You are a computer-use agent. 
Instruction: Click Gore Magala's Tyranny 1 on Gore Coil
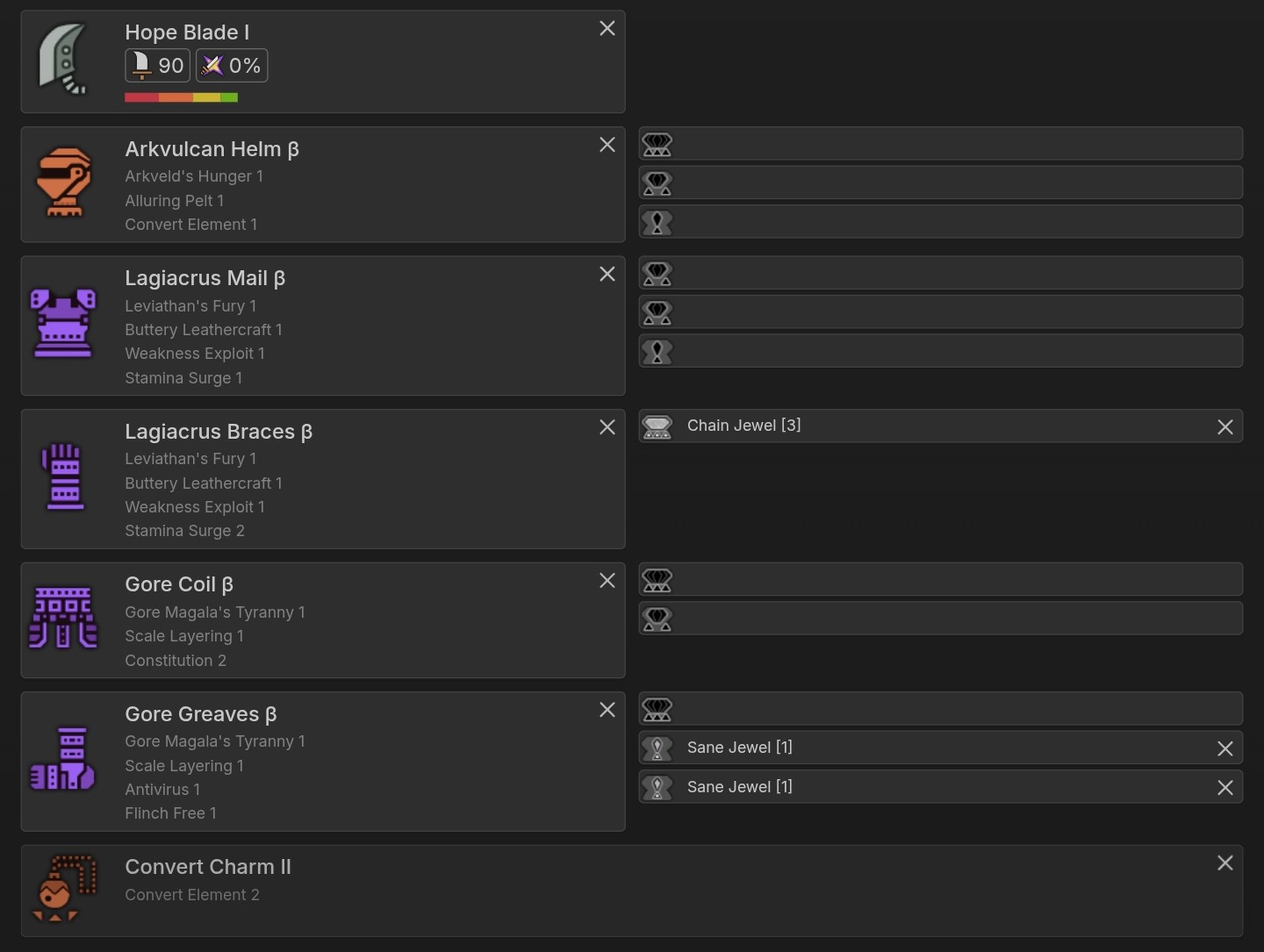coord(215,612)
